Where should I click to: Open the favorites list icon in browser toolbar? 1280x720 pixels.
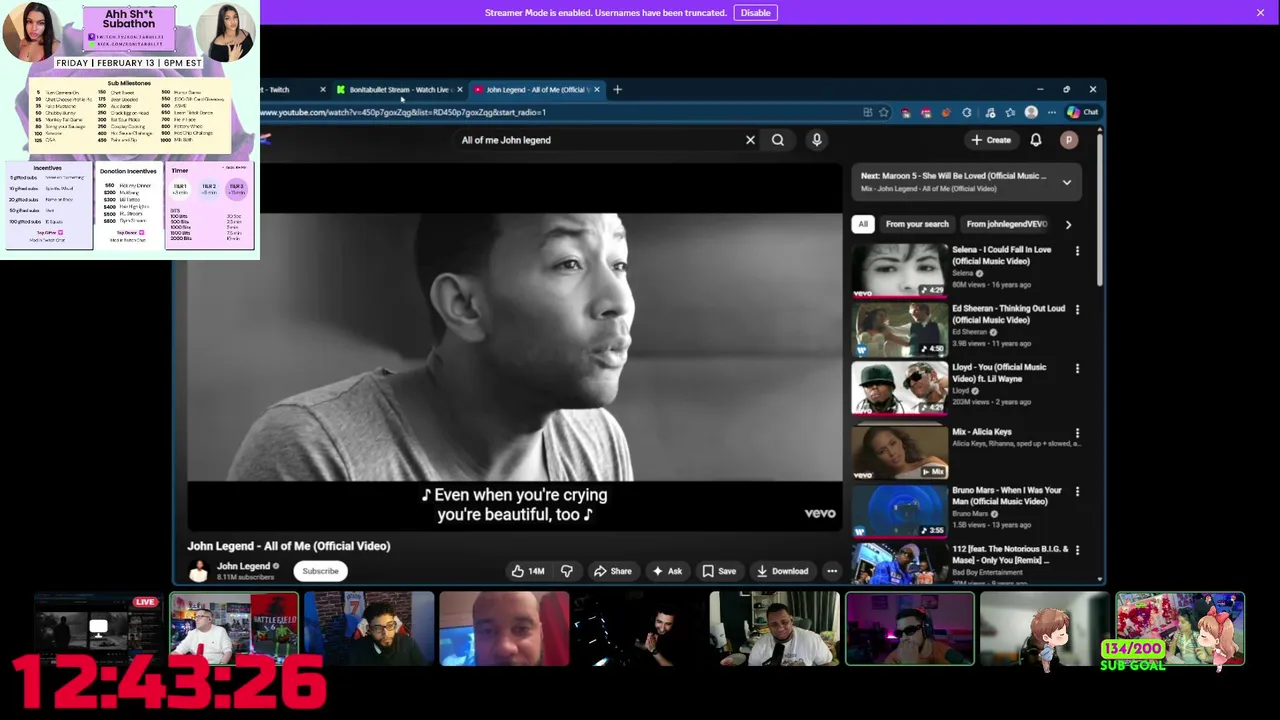(1010, 112)
